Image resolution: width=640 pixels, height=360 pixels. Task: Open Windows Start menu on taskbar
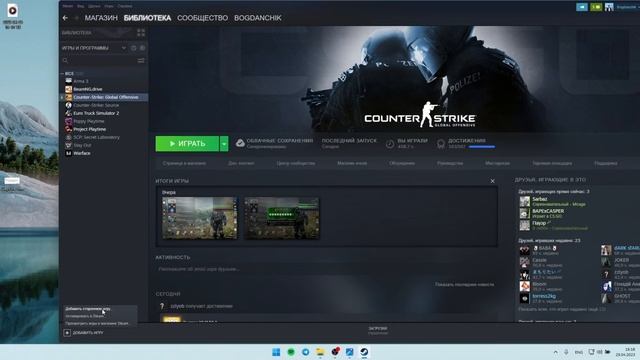click(x=276, y=352)
